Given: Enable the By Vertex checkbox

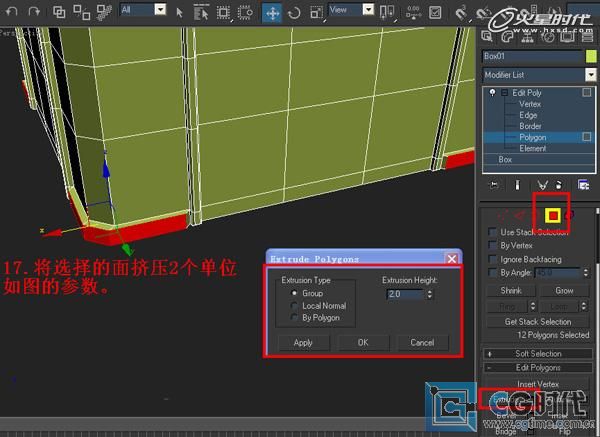Looking at the screenshot, I should point(492,245).
